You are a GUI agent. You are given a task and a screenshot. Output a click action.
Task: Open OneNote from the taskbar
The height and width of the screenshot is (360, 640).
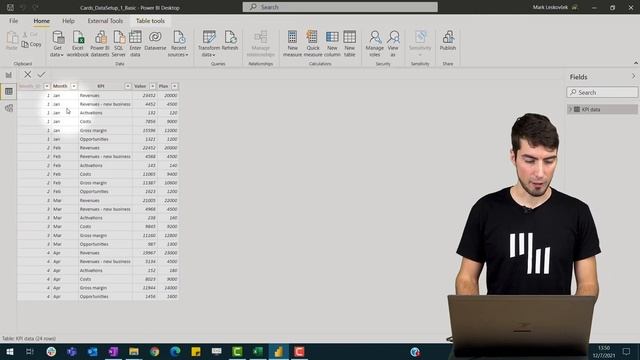(x=113, y=351)
